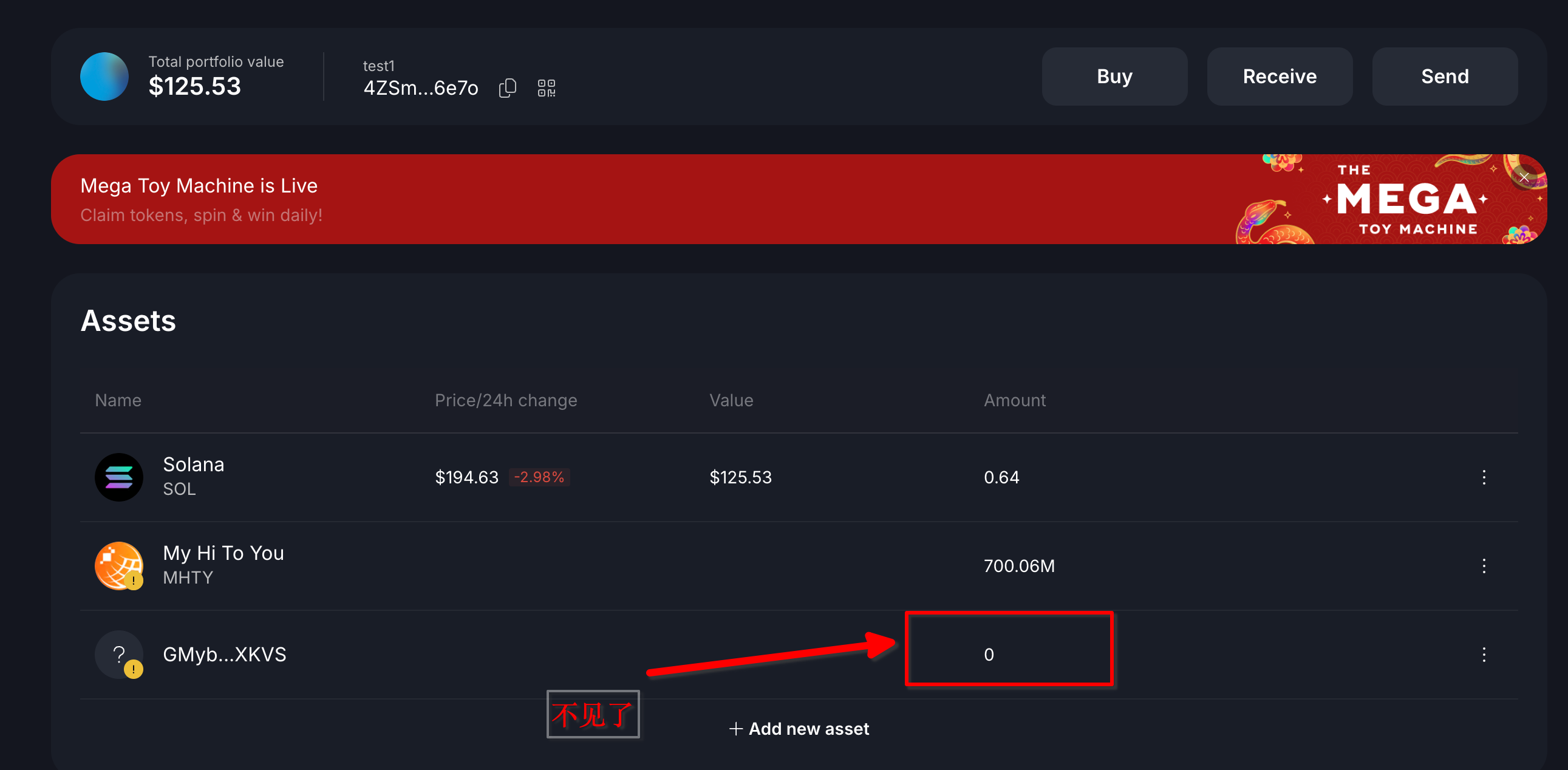Click the blue account avatar circle
This screenshot has height=770, width=1568.
[x=104, y=77]
